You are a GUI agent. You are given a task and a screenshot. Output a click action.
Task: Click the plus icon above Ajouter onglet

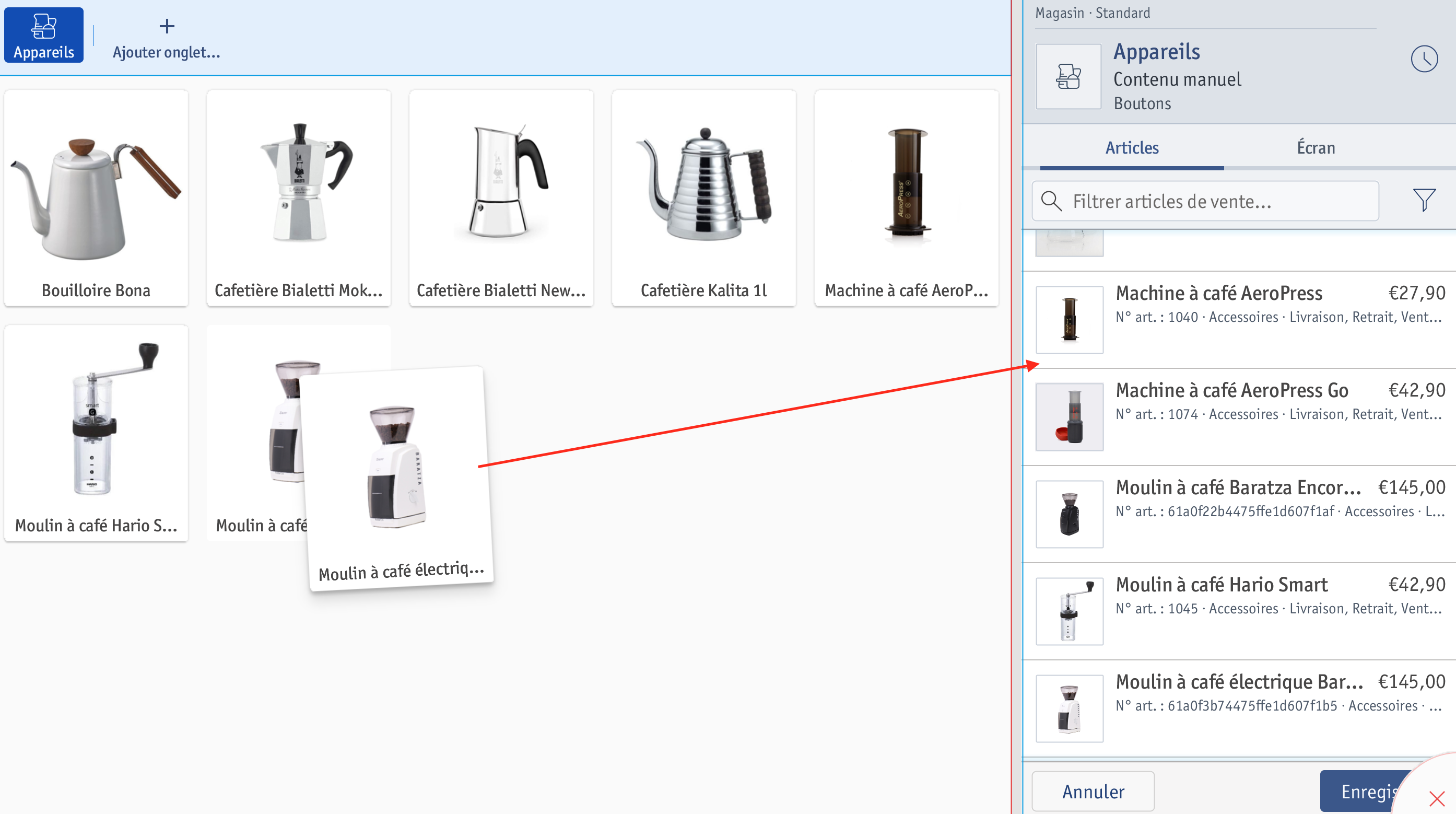(x=167, y=26)
